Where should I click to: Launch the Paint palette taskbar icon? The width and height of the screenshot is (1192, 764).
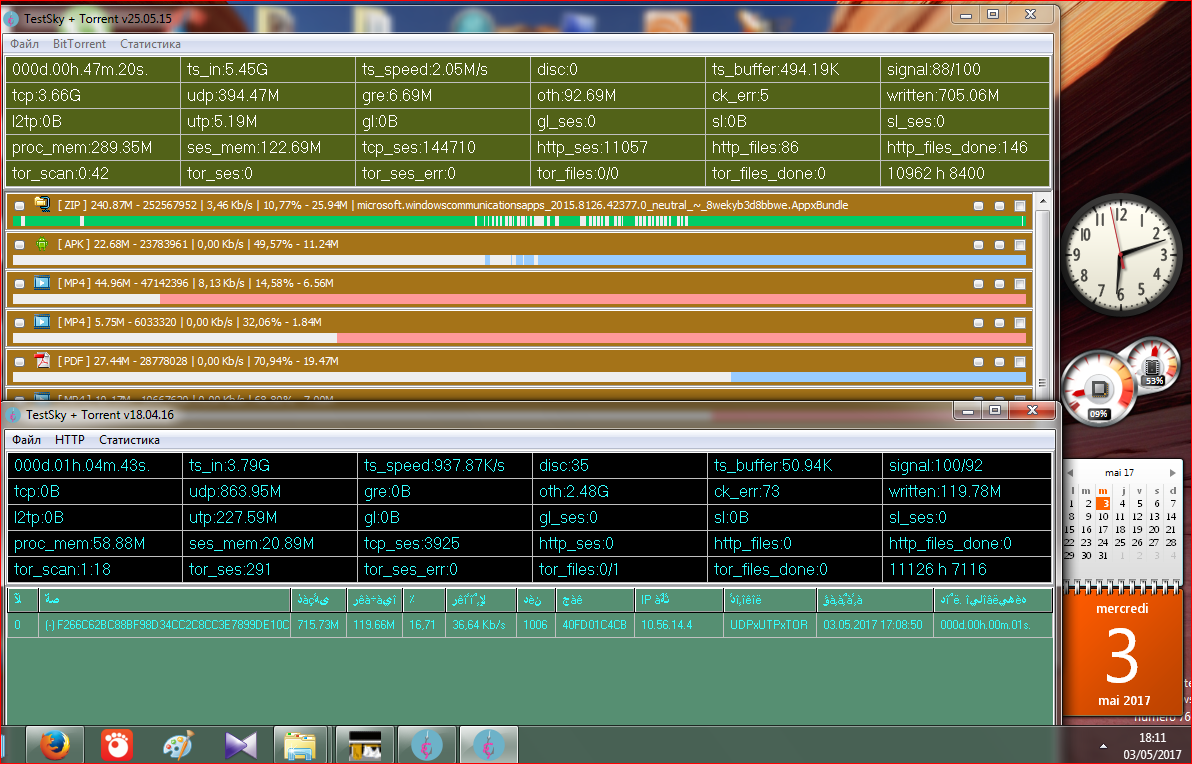[x=180, y=745]
